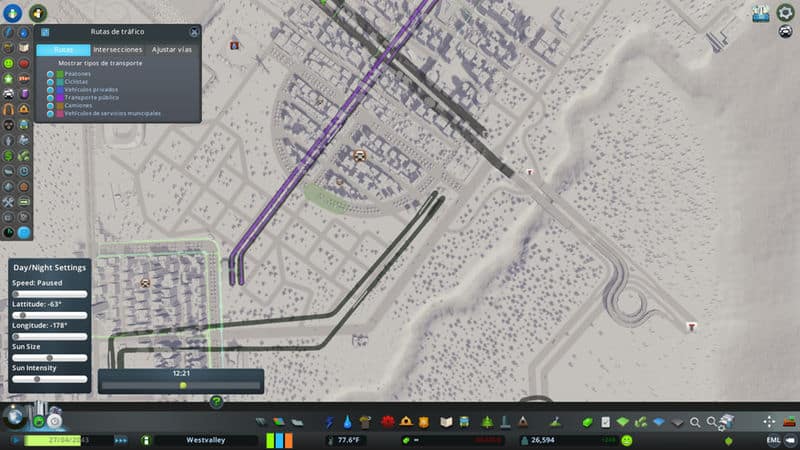Toggle Ciclistas route visibility

[x=50, y=81]
